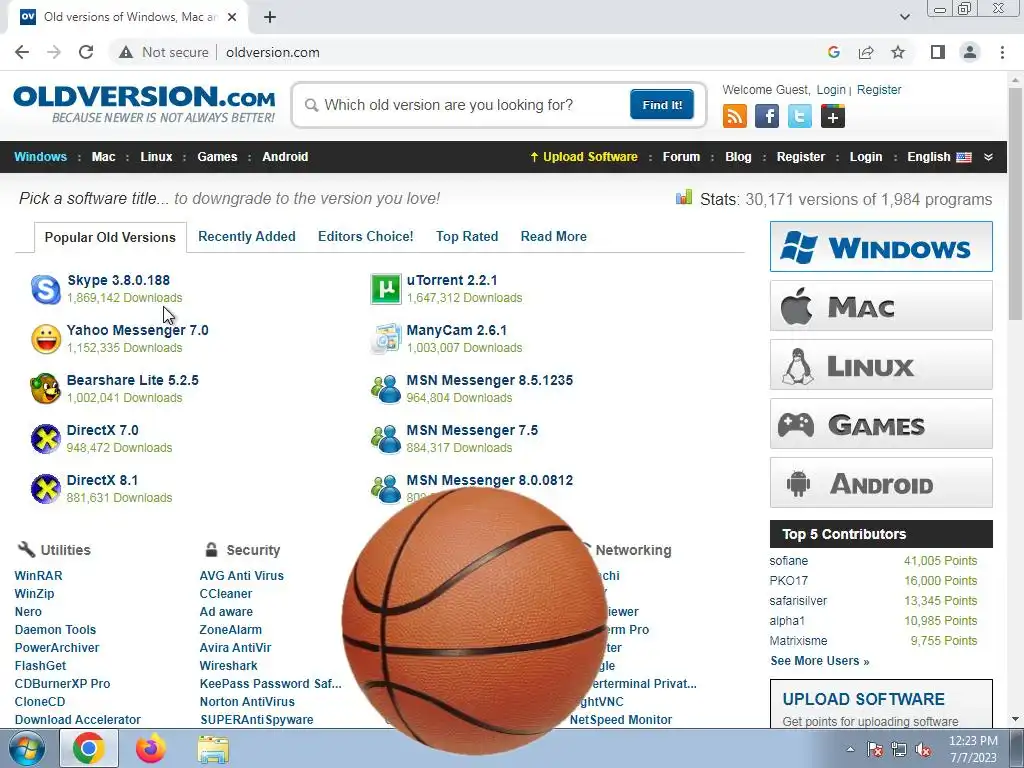
Task: Click the DirectX 8.1 icon
Action: (46, 489)
